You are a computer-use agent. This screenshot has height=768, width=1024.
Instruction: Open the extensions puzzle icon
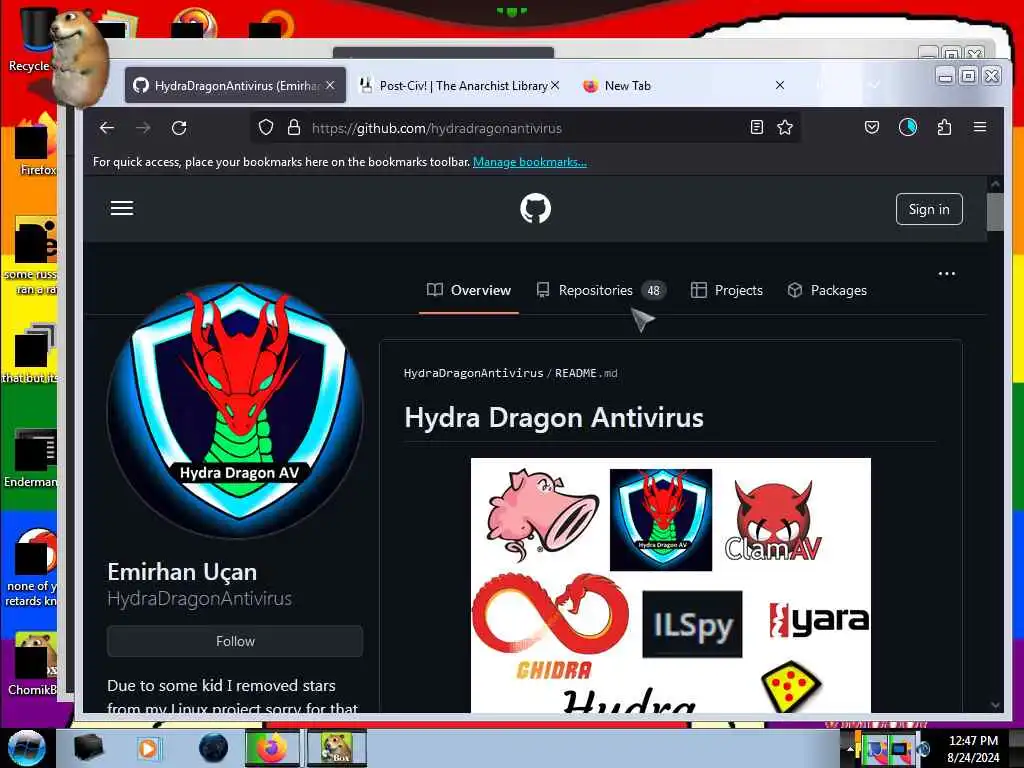click(x=944, y=127)
